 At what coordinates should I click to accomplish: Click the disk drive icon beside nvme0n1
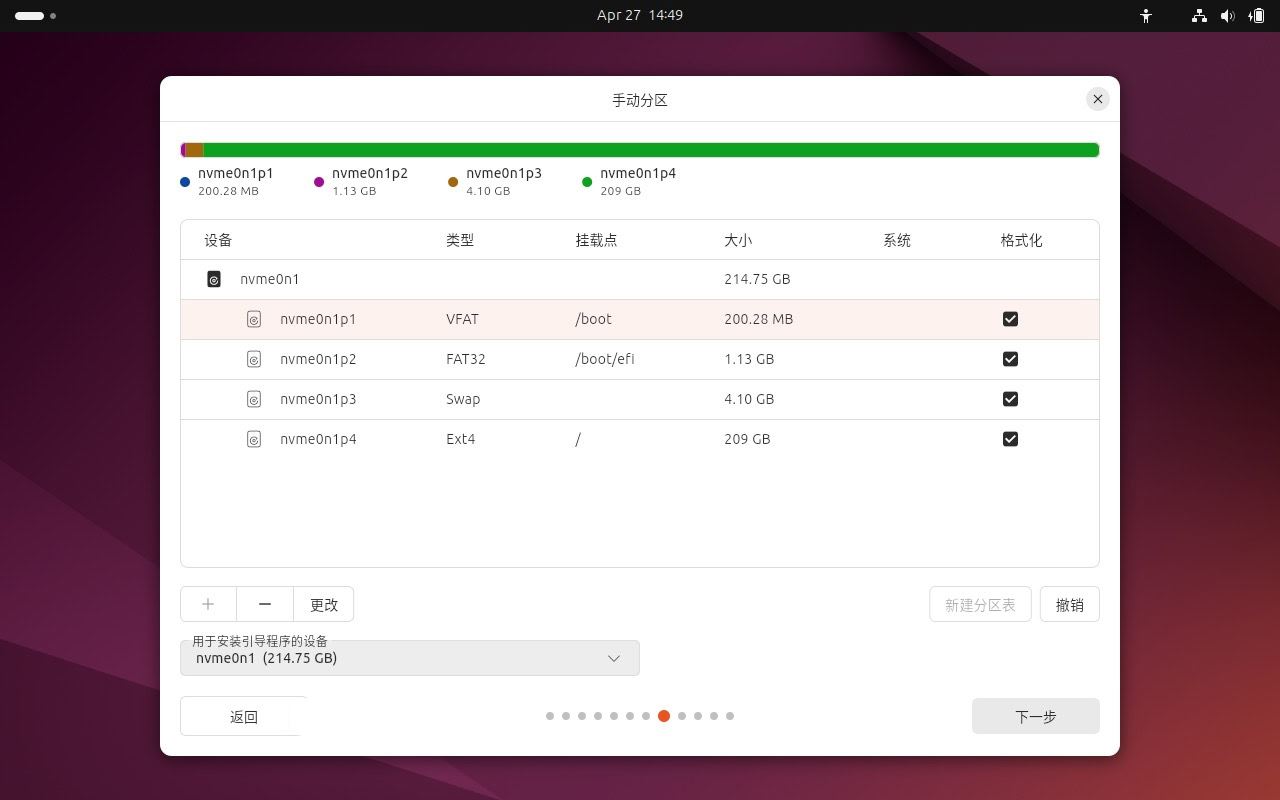(x=213, y=279)
